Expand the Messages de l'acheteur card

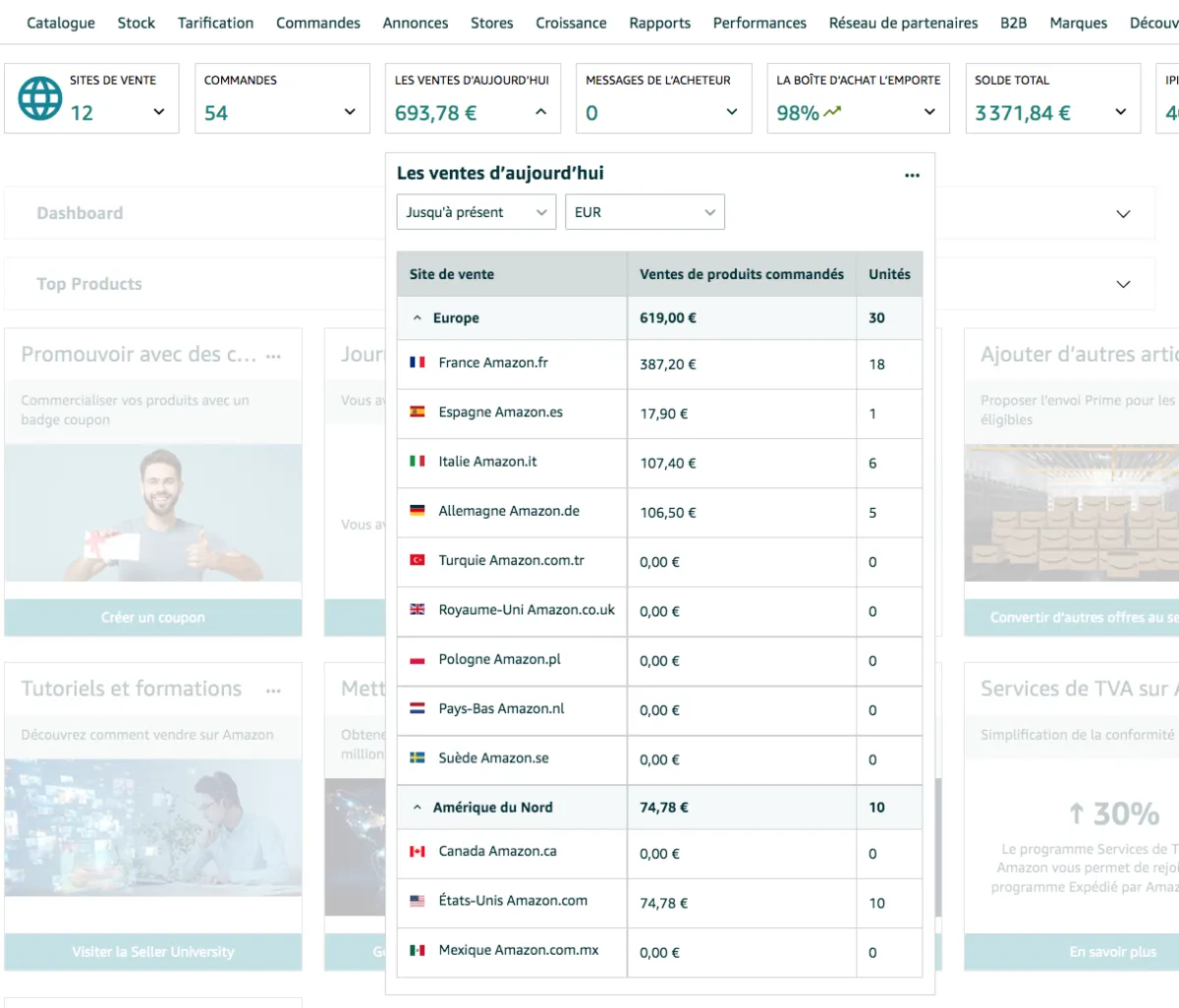coord(732,112)
